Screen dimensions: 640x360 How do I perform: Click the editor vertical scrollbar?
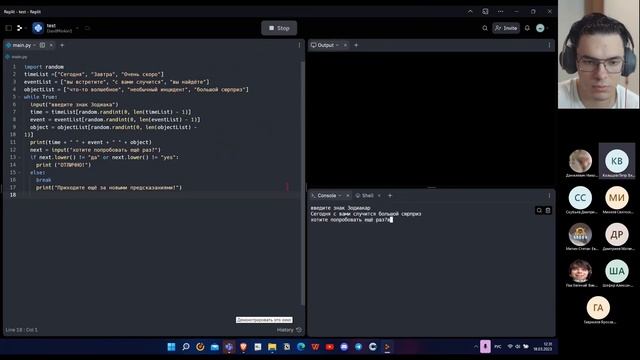point(303,183)
